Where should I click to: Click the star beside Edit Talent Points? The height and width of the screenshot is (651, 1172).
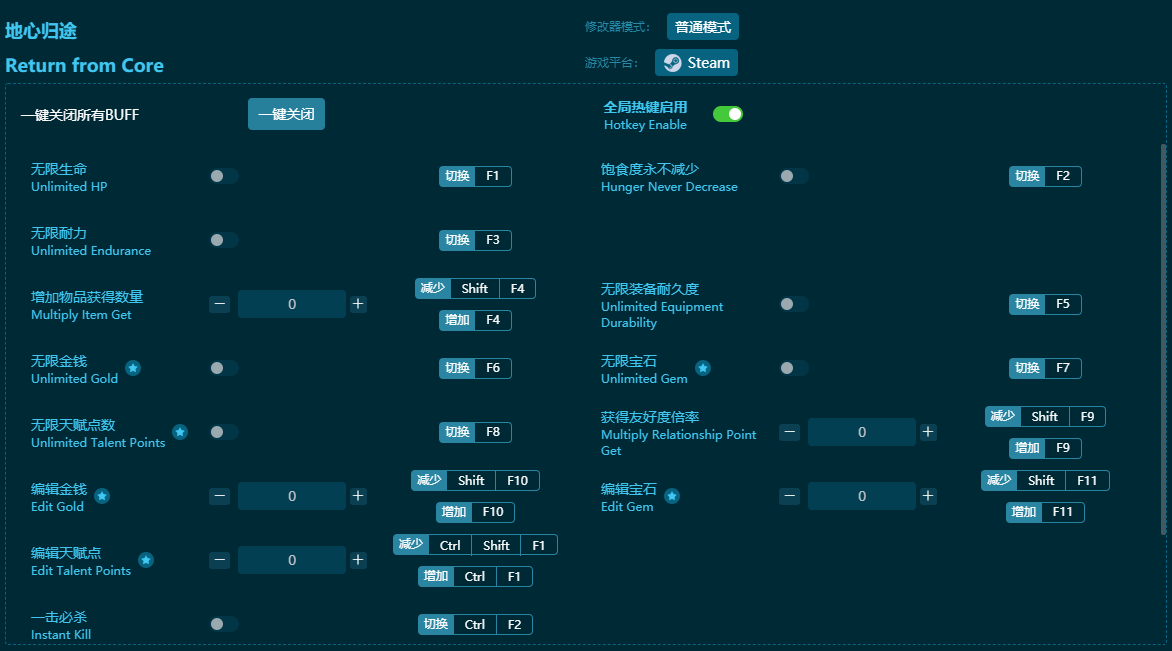(x=146, y=559)
